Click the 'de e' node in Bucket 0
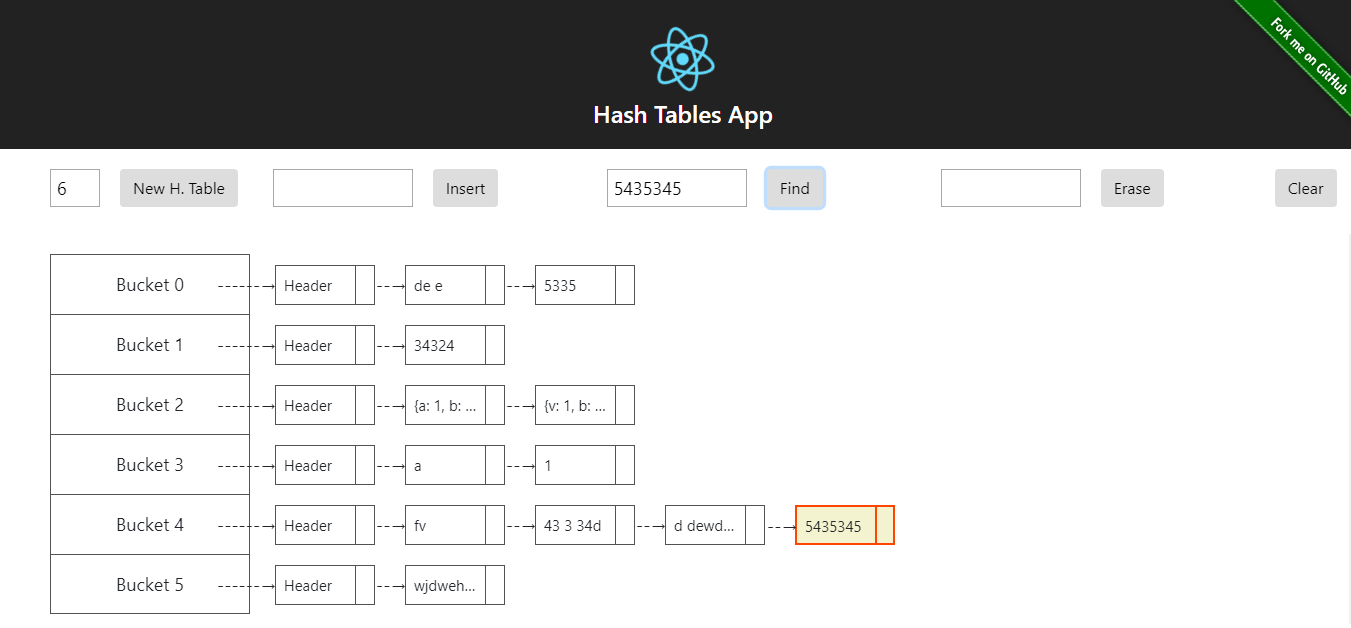This screenshot has height=628, width=1351. 455,285
